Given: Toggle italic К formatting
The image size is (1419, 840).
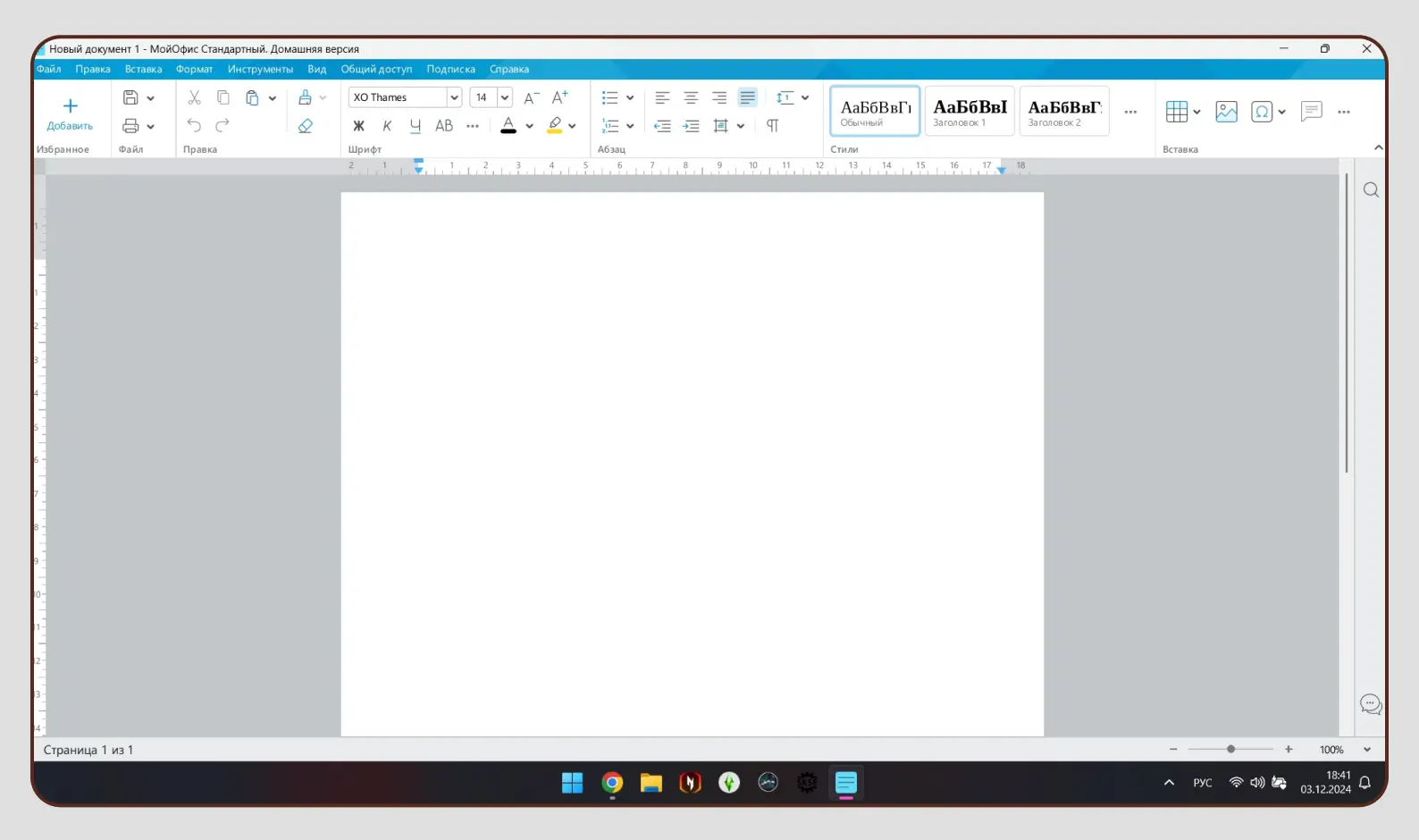Looking at the screenshot, I should pyautogui.click(x=387, y=126).
